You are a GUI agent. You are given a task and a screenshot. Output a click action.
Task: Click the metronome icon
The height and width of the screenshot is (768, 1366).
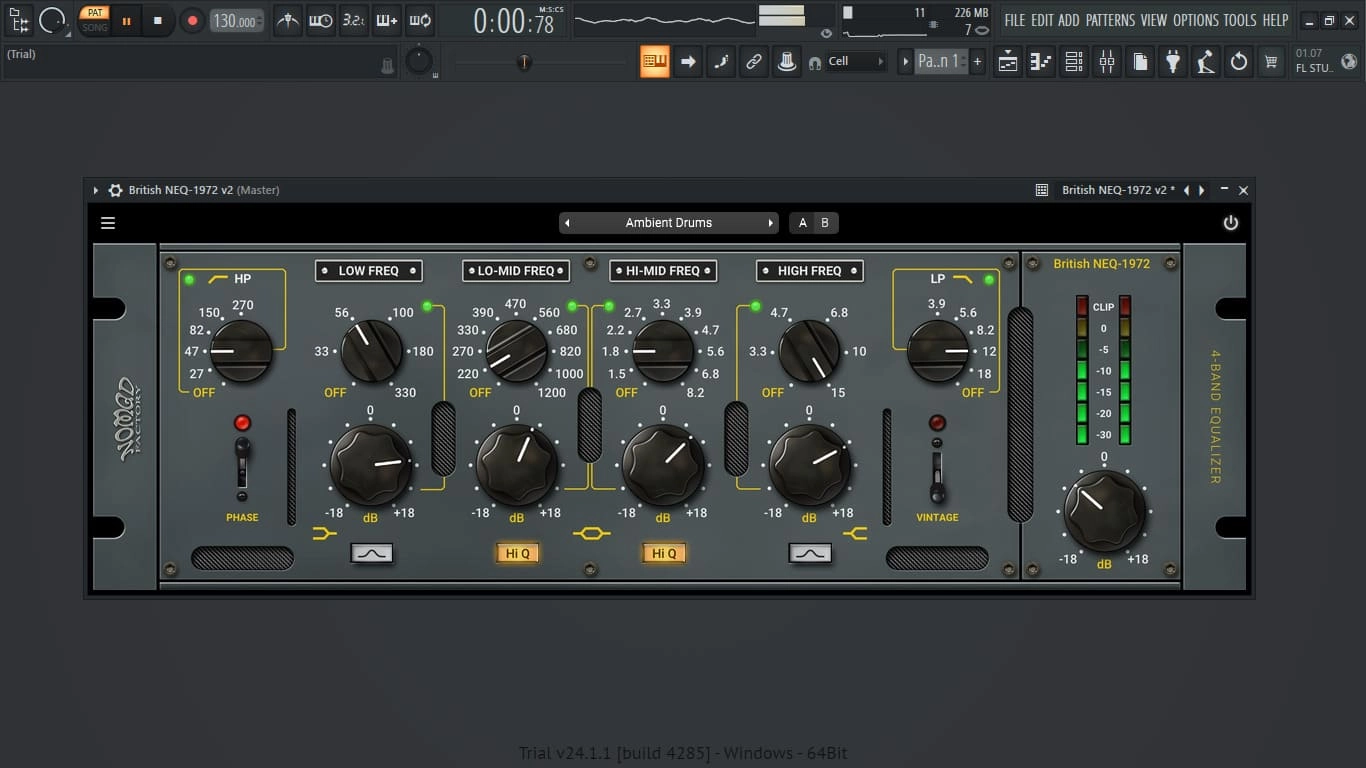coord(288,20)
